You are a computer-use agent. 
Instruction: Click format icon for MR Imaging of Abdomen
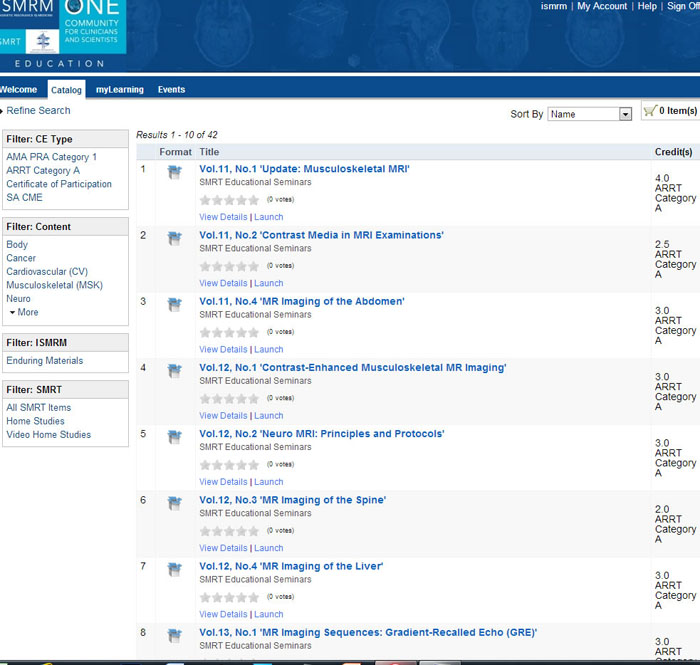point(175,303)
